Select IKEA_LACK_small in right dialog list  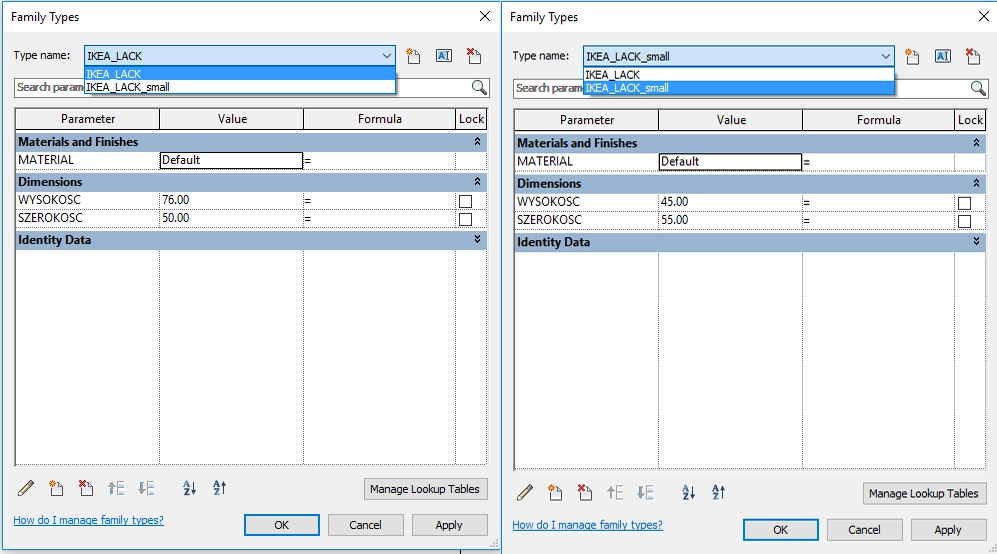coord(739,88)
